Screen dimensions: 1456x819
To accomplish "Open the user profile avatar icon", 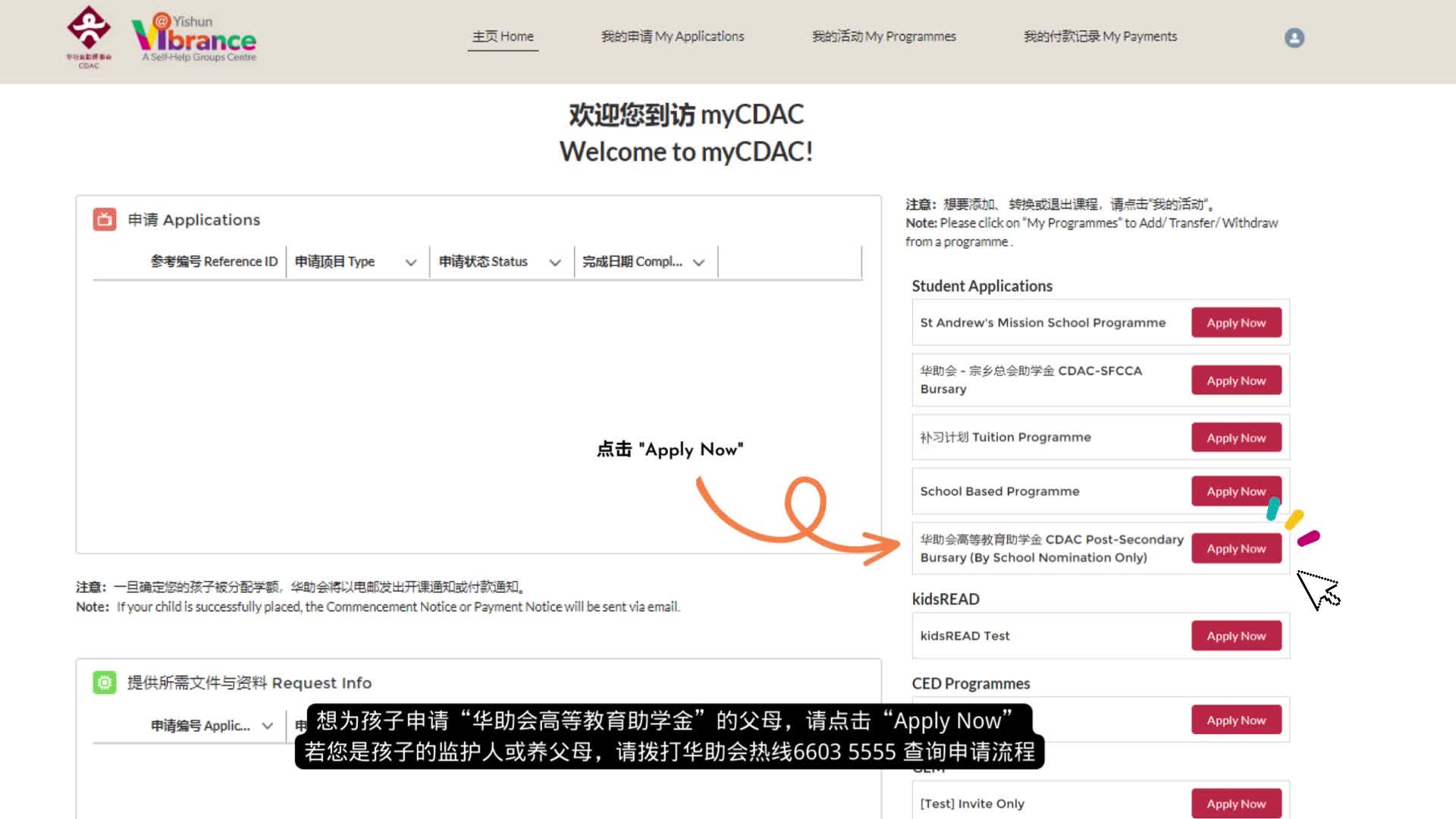I will tap(1294, 38).
